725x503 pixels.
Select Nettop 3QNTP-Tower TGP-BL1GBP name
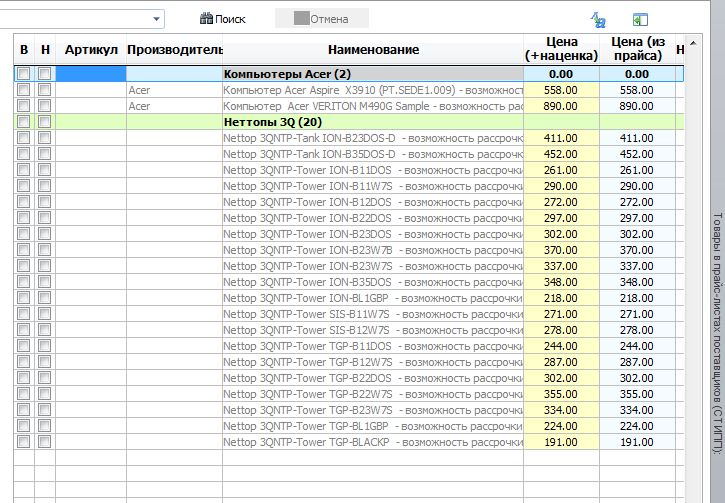pos(373,426)
